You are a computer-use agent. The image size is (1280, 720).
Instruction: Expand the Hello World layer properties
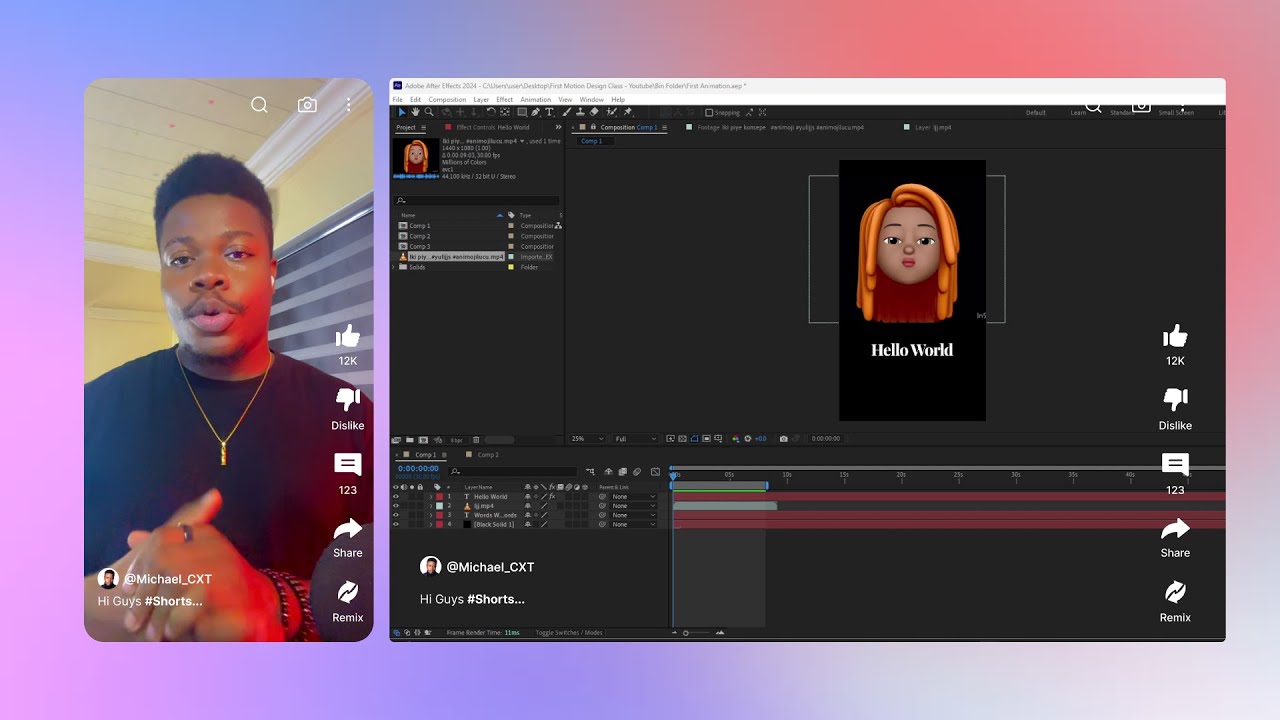(x=431, y=497)
